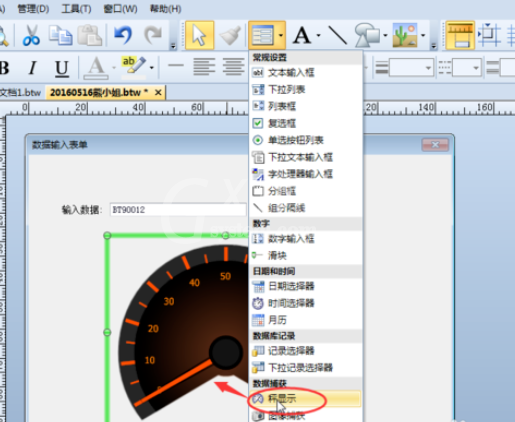Screen dimensions: 515x422
Task: Toggle Bold formatting
Action: (5, 68)
